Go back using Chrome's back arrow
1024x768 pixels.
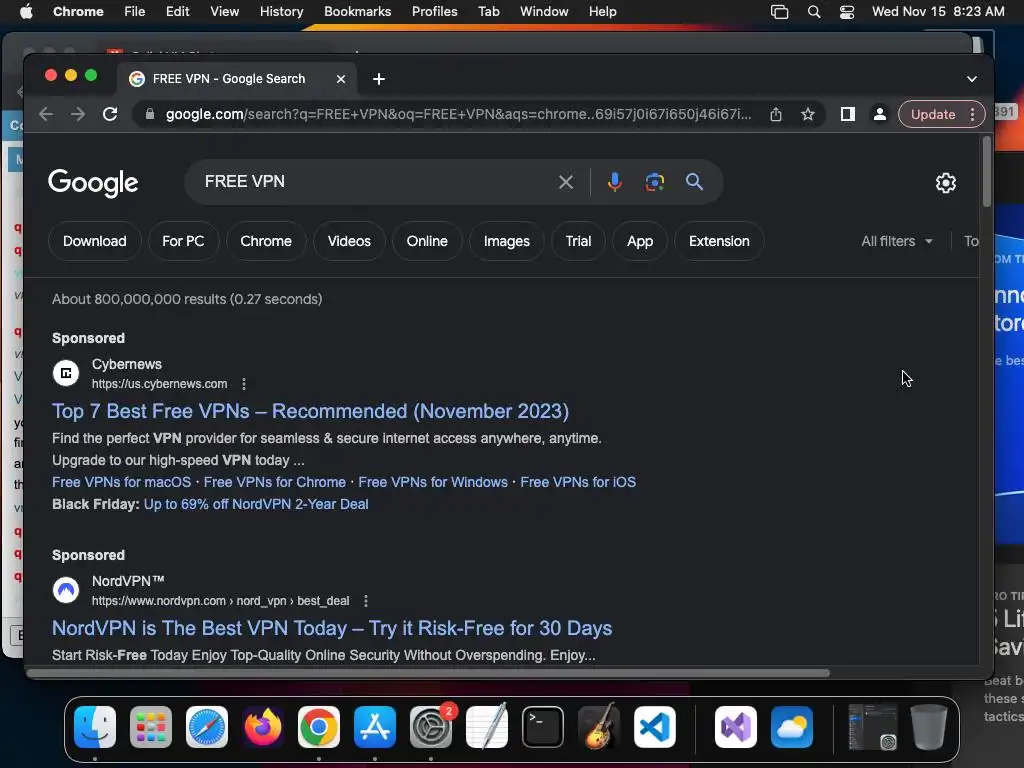click(x=46, y=114)
